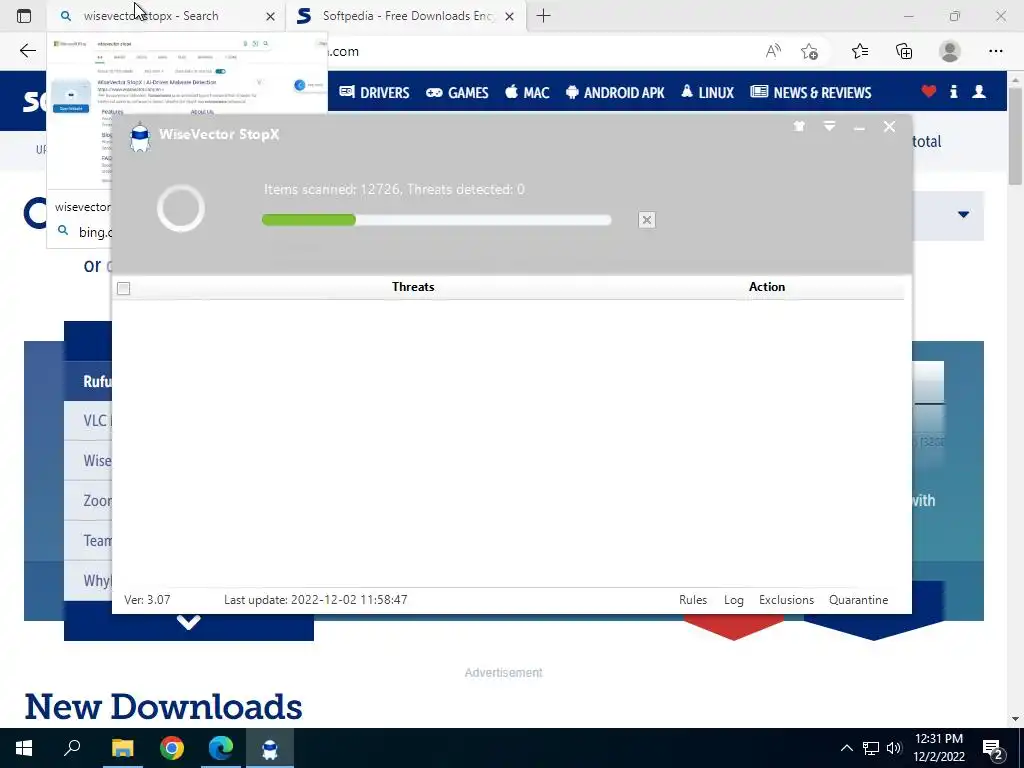Open the Log link in StopX
Image resolution: width=1024 pixels, height=768 pixels.
(x=733, y=600)
